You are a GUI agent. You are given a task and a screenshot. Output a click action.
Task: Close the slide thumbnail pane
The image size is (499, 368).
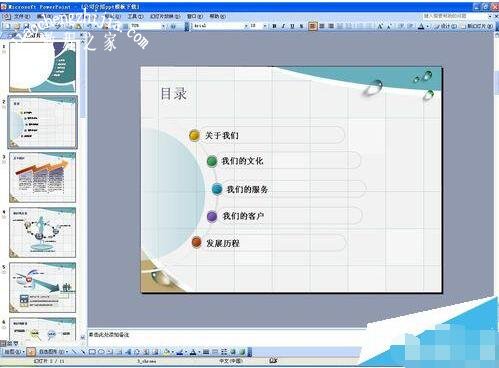click(82, 35)
